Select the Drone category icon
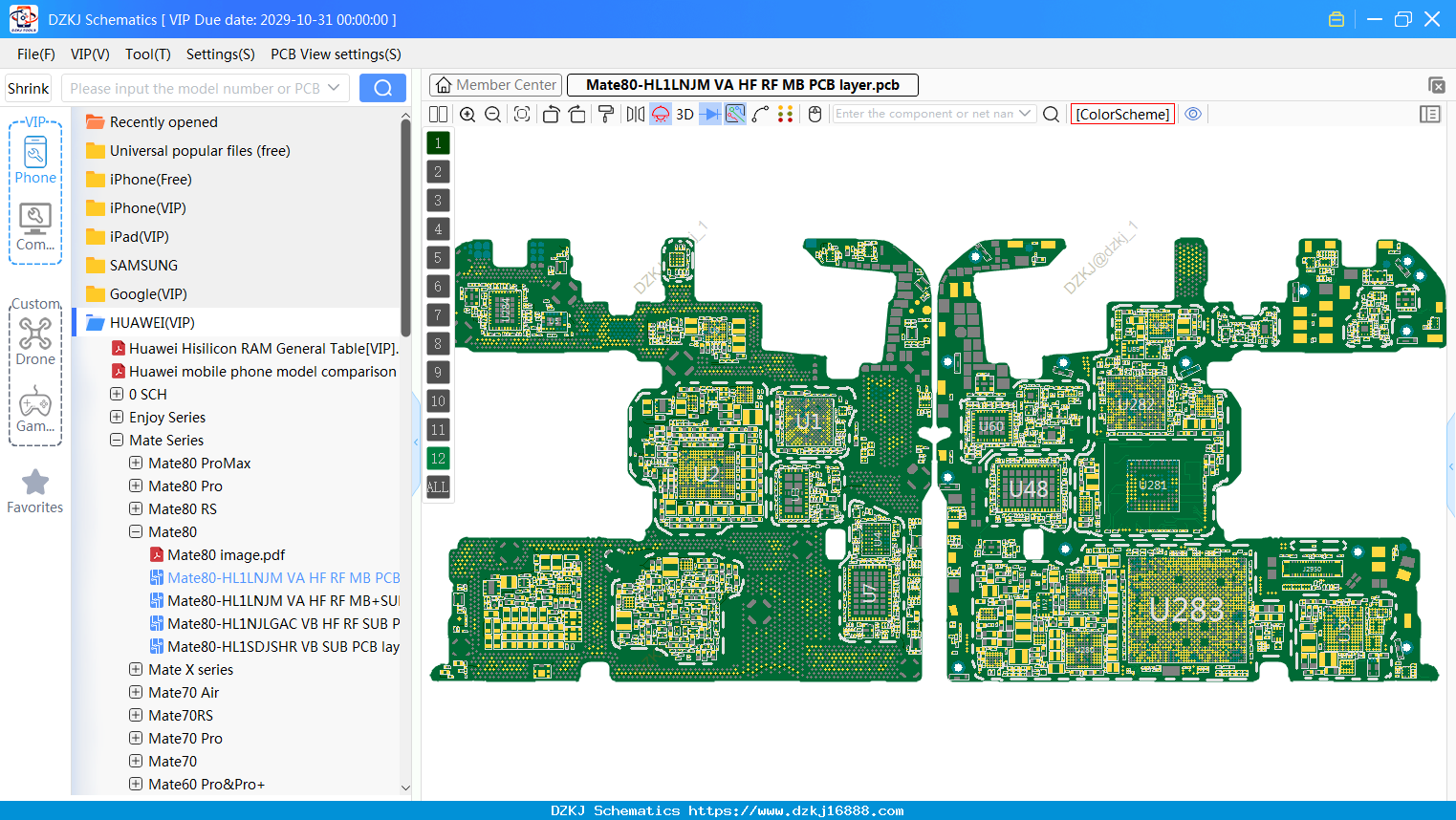 click(x=35, y=342)
